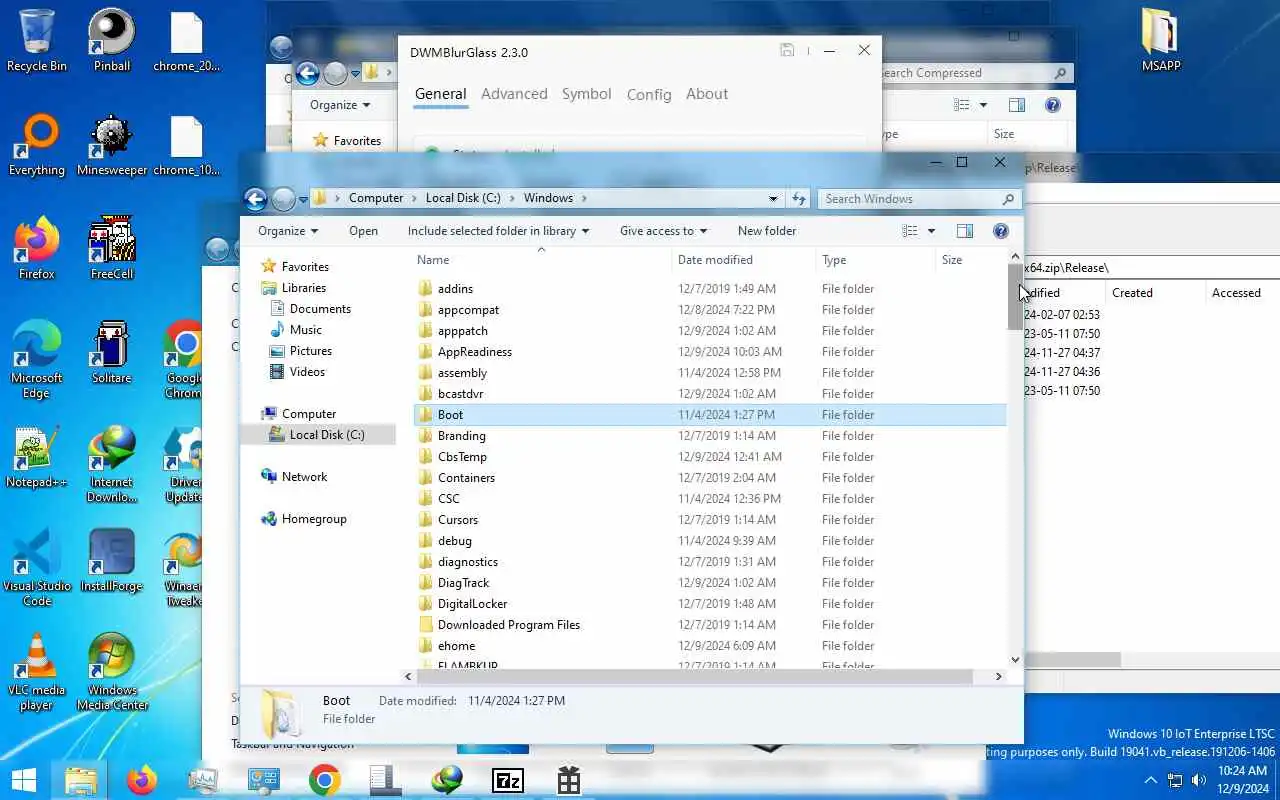
Task: Switch to the Config tab in DWMBlurGlass
Action: pos(649,94)
